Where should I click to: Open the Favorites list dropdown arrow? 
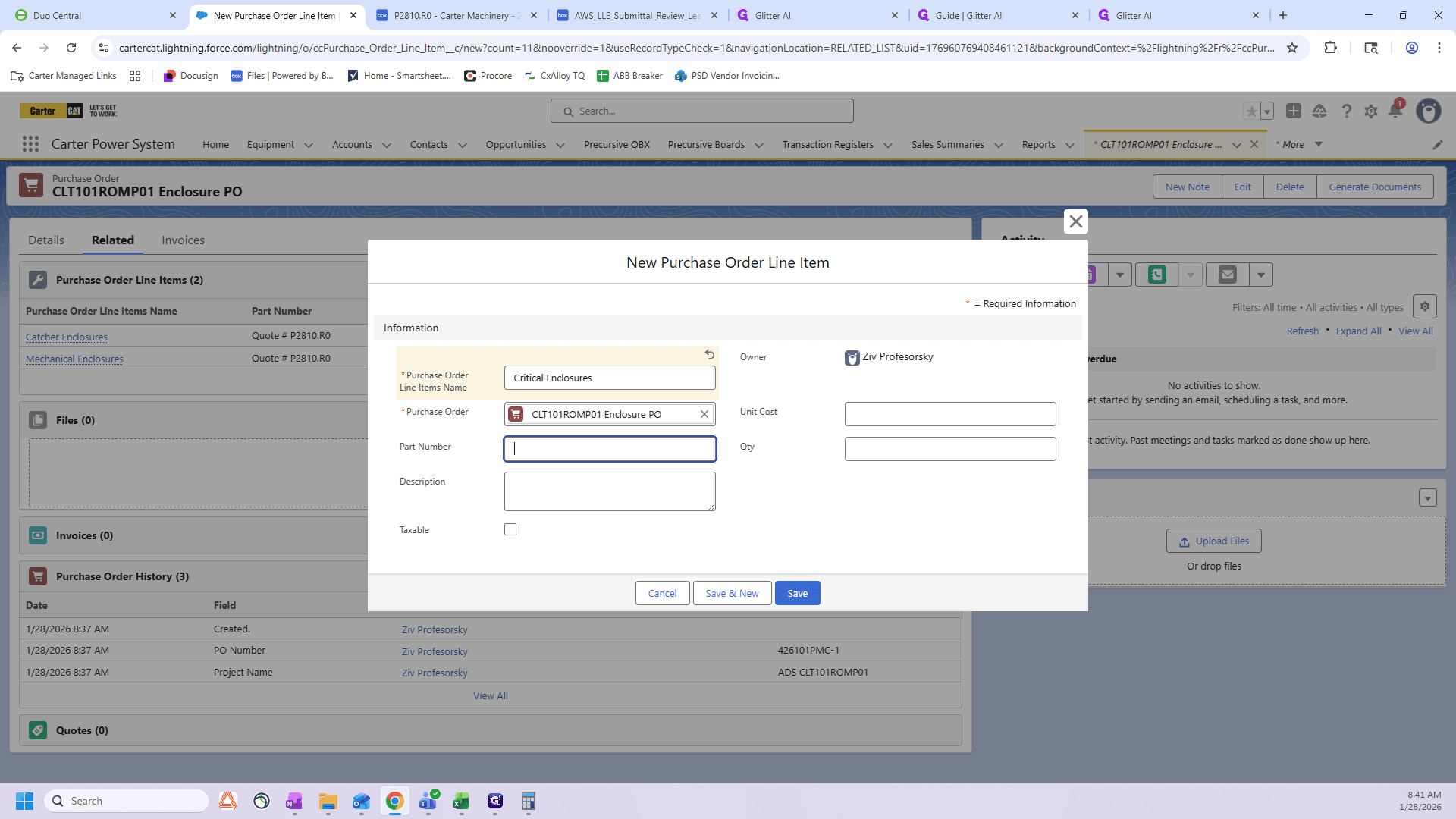(x=1267, y=111)
